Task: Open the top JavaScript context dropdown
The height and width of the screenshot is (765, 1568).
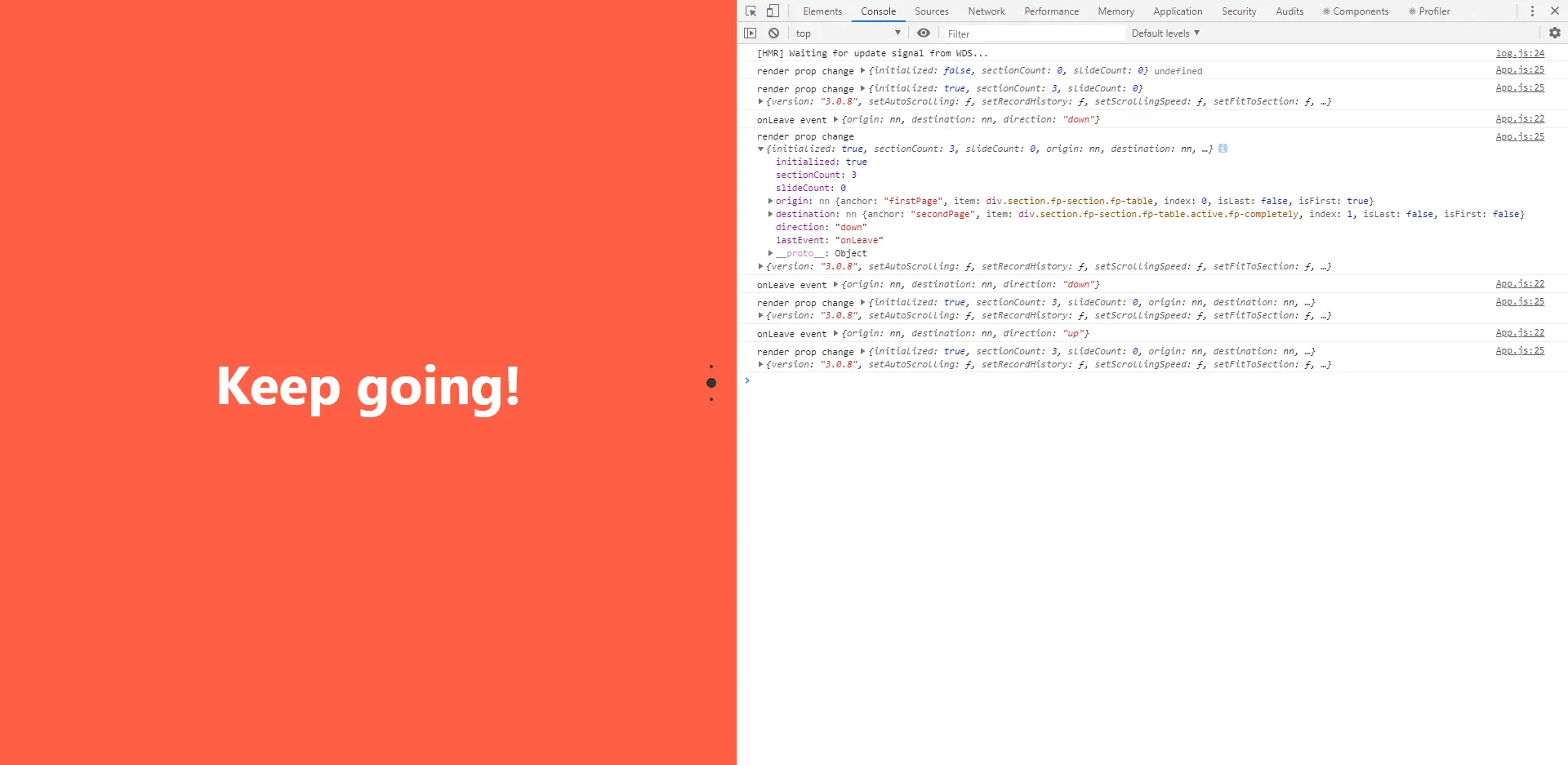Action: [x=848, y=33]
